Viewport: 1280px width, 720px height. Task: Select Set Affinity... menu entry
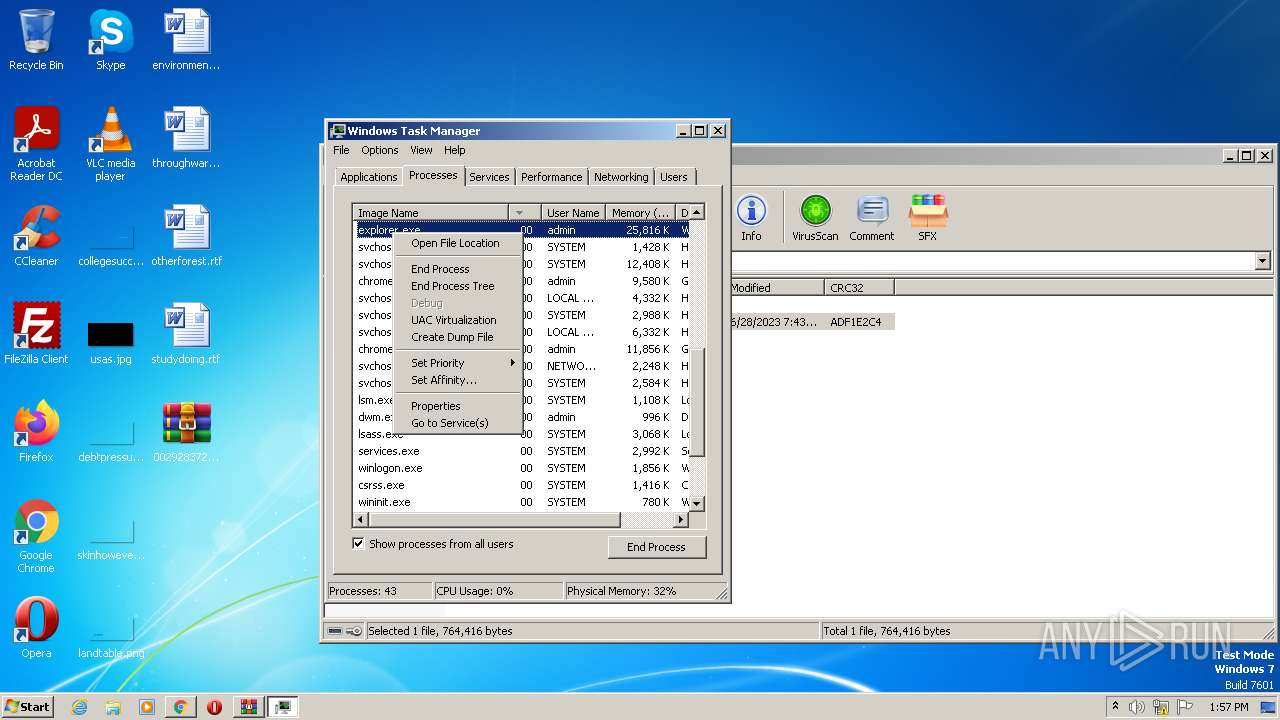pyautogui.click(x=444, y=380)
